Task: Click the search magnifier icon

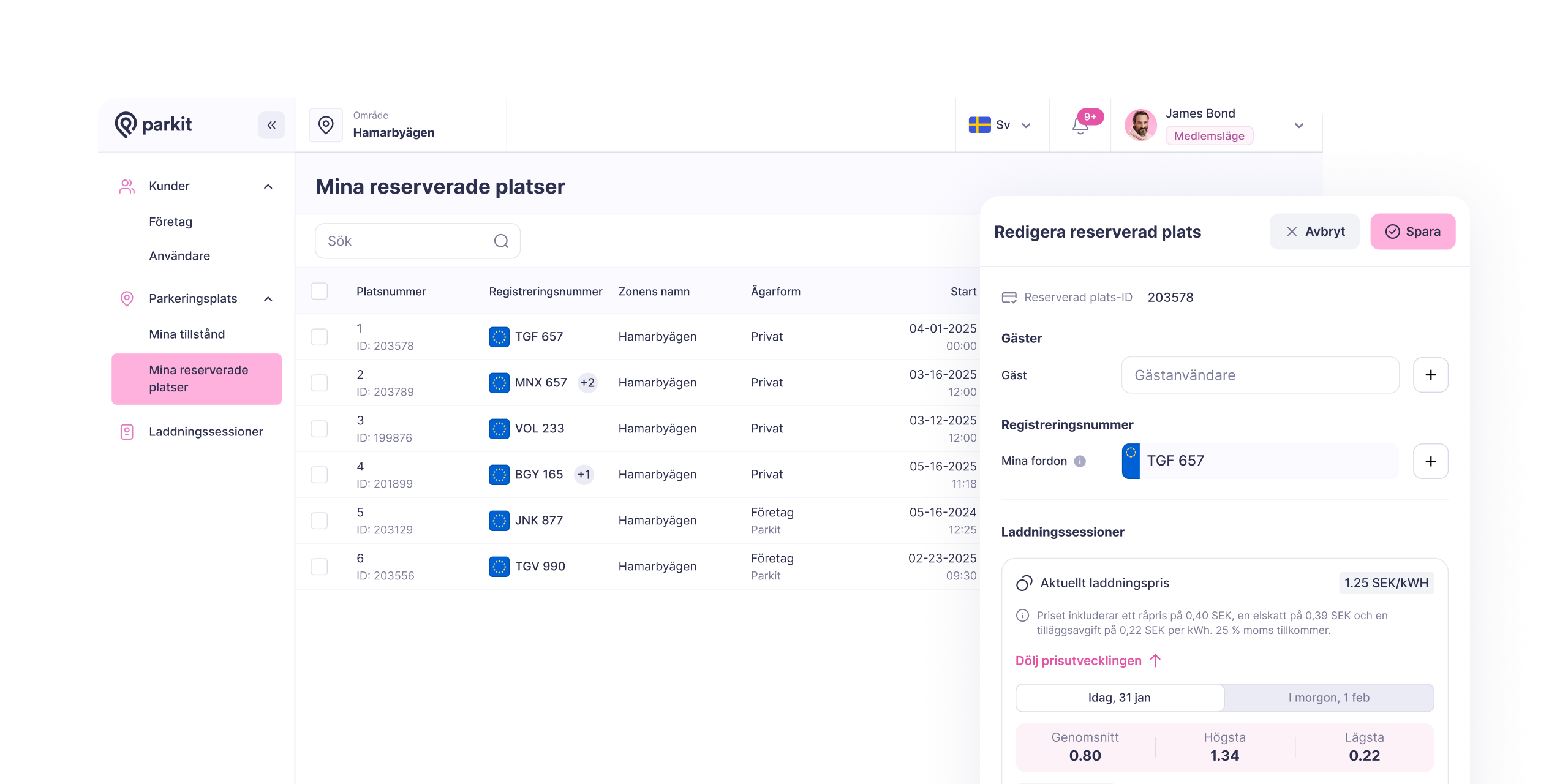Action: coord(501,241)
